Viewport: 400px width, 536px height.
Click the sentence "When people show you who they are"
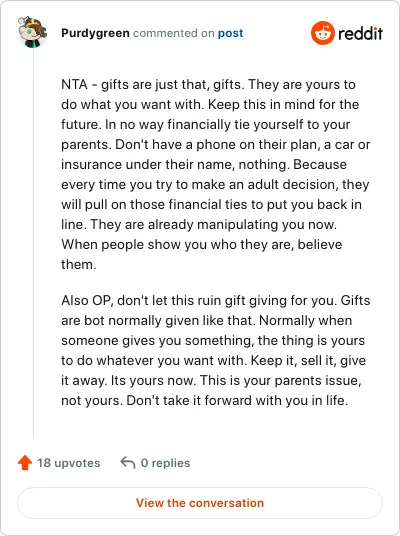point(176,244)
